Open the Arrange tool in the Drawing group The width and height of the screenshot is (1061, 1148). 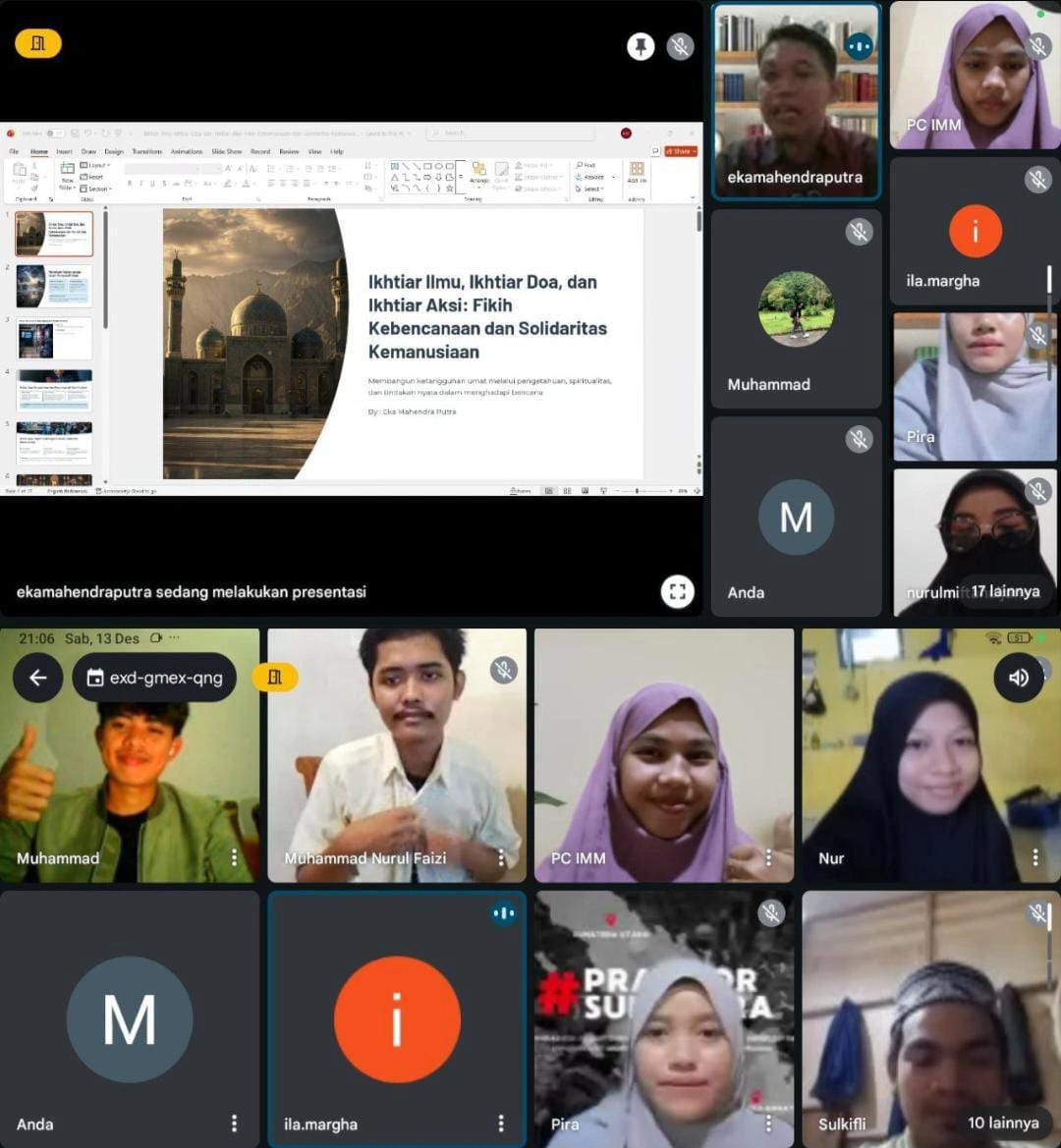pos(479,172)
